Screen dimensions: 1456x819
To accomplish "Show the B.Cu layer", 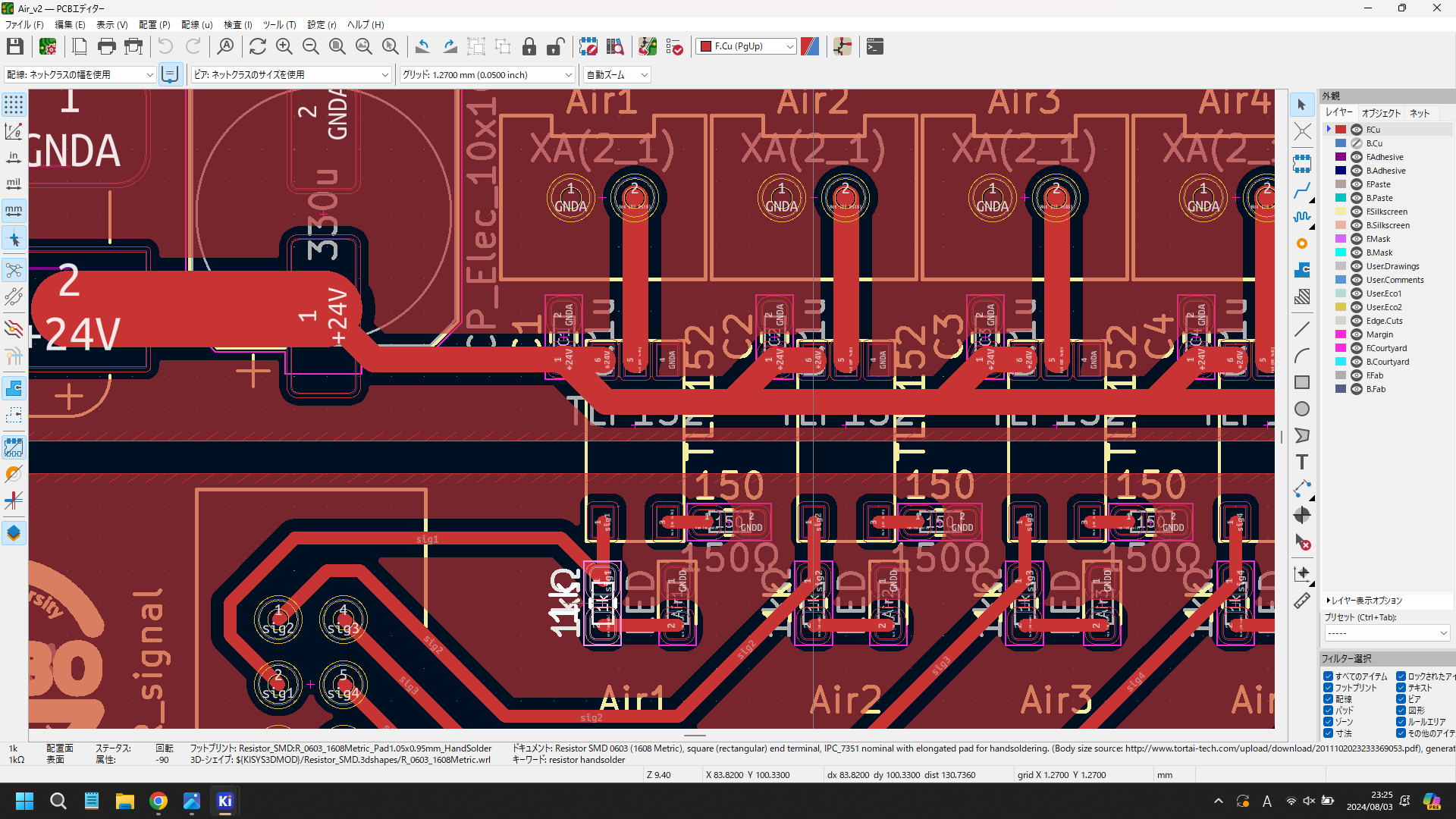I will (1357, 143).
